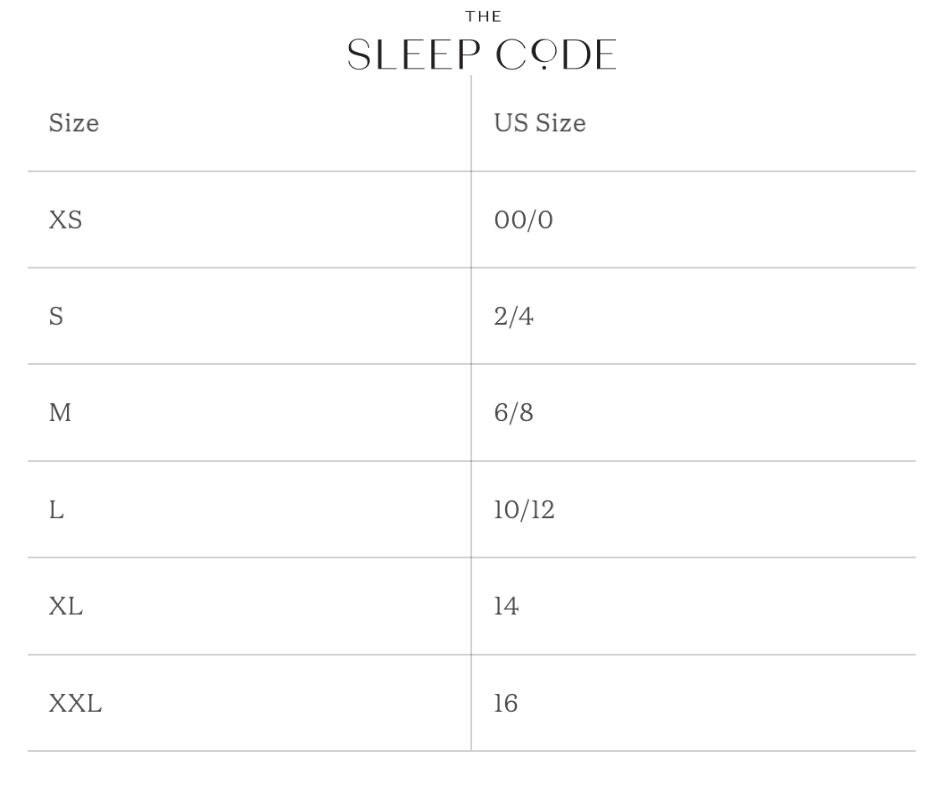Select the XXL size cell
This screenshot has height=788, width=940.
pos(75,704)
